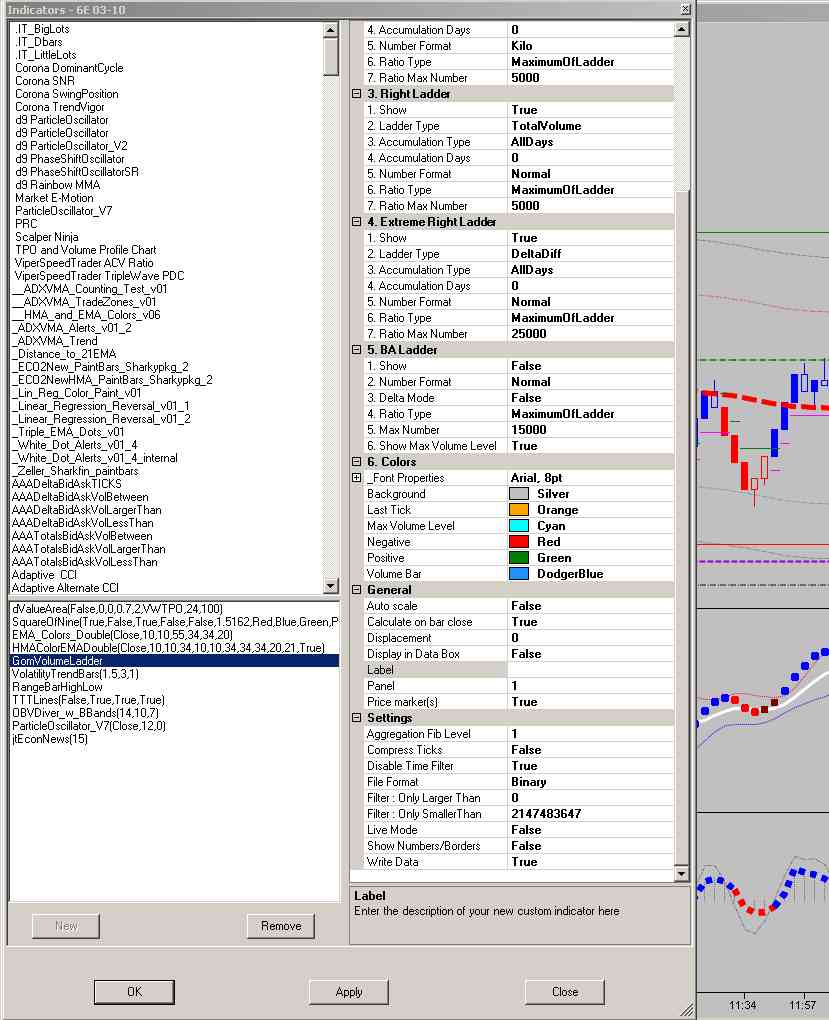
Task: Select TPO and Volume Profile Chart
Action: point(85,250)
